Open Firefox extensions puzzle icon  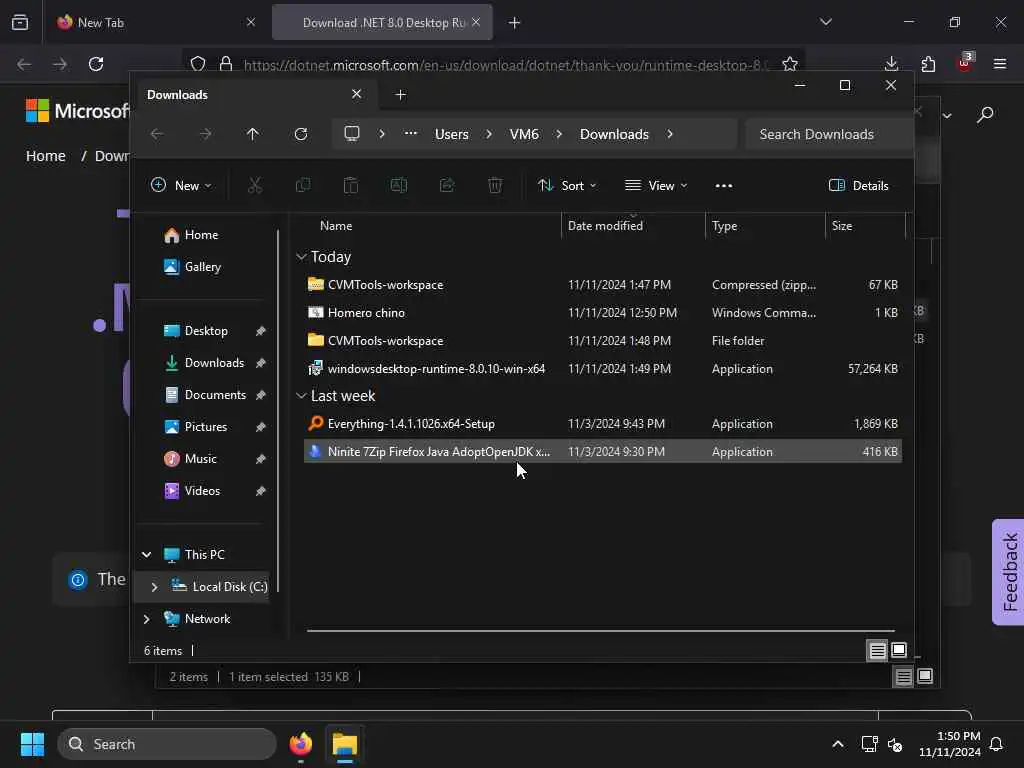pyautogui.click(x=928, y=64)
